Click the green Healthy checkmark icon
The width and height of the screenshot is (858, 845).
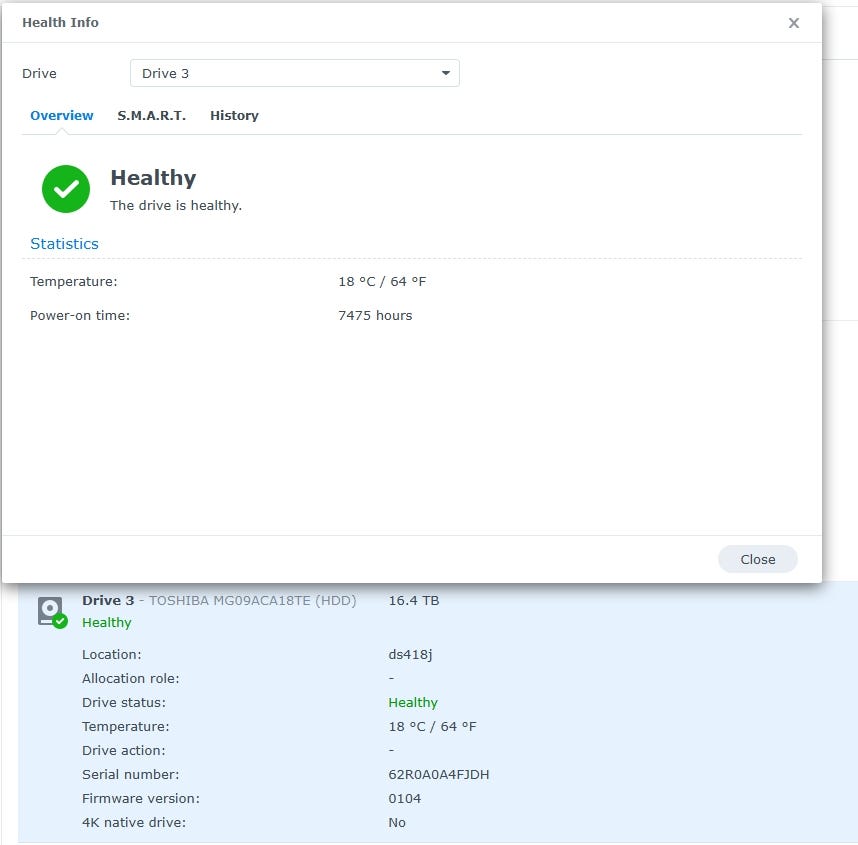(x=66, y=189)
